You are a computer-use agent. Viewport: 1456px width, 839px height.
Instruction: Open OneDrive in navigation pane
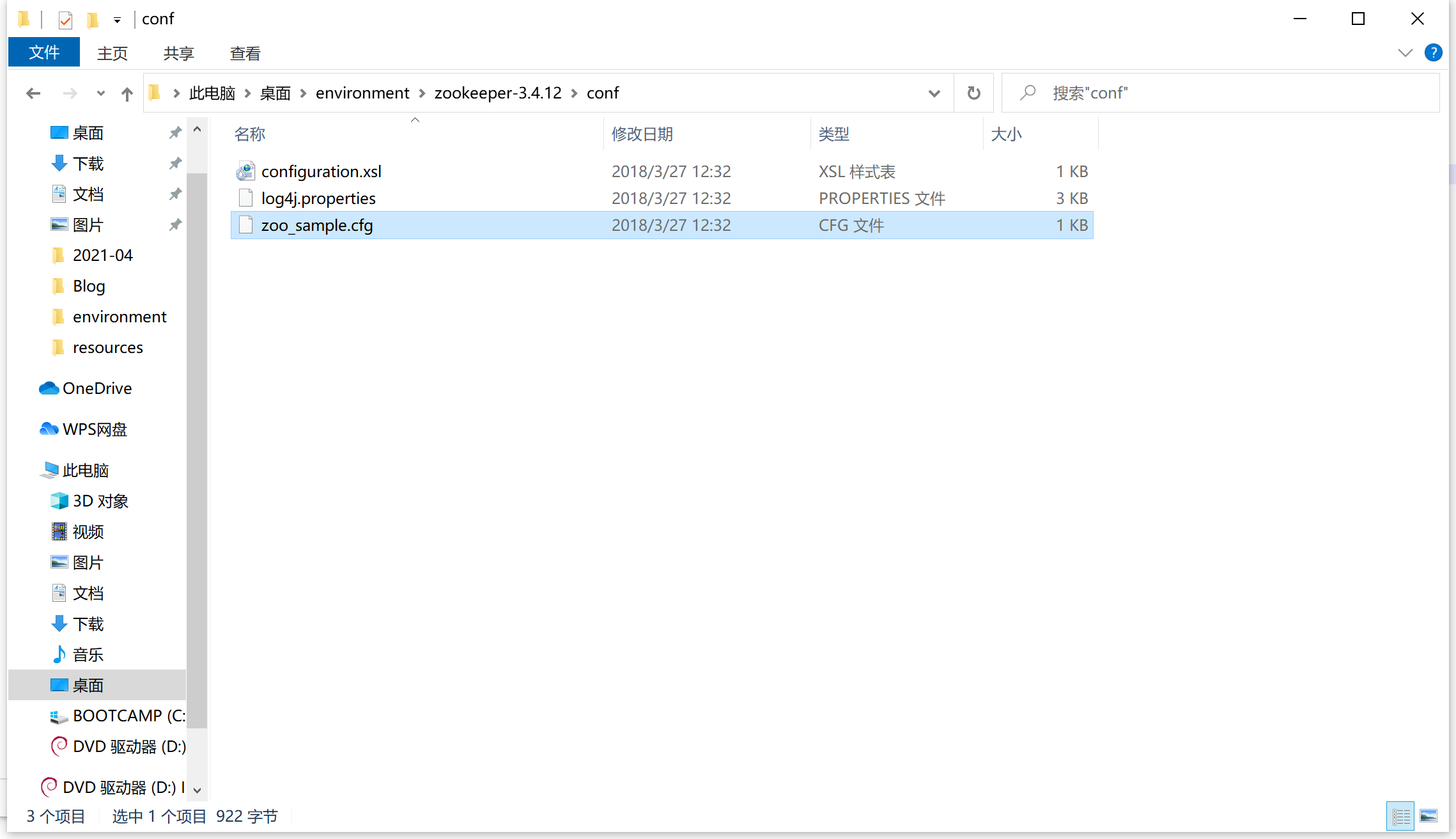97,388
